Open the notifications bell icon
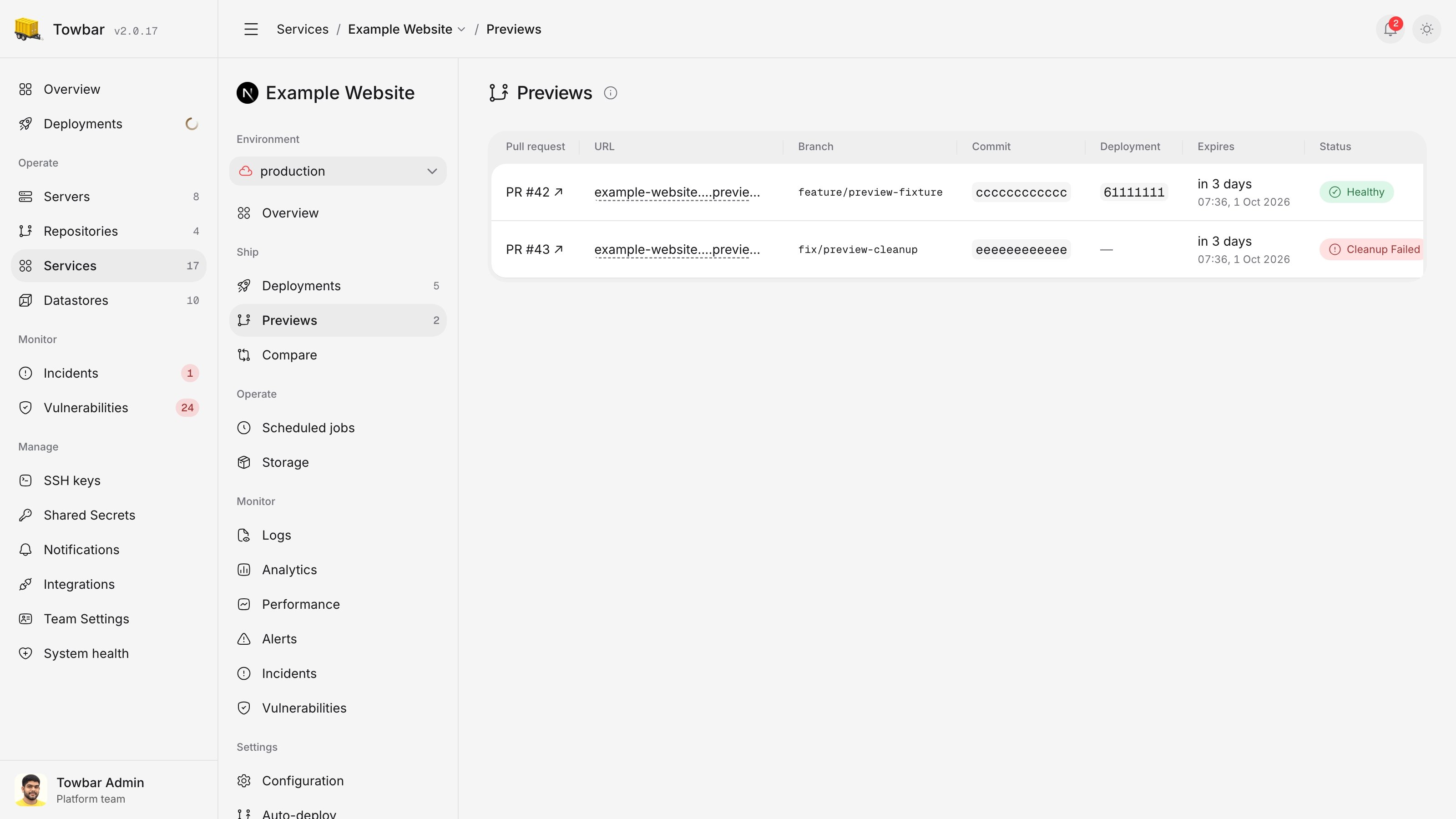 1390,29
